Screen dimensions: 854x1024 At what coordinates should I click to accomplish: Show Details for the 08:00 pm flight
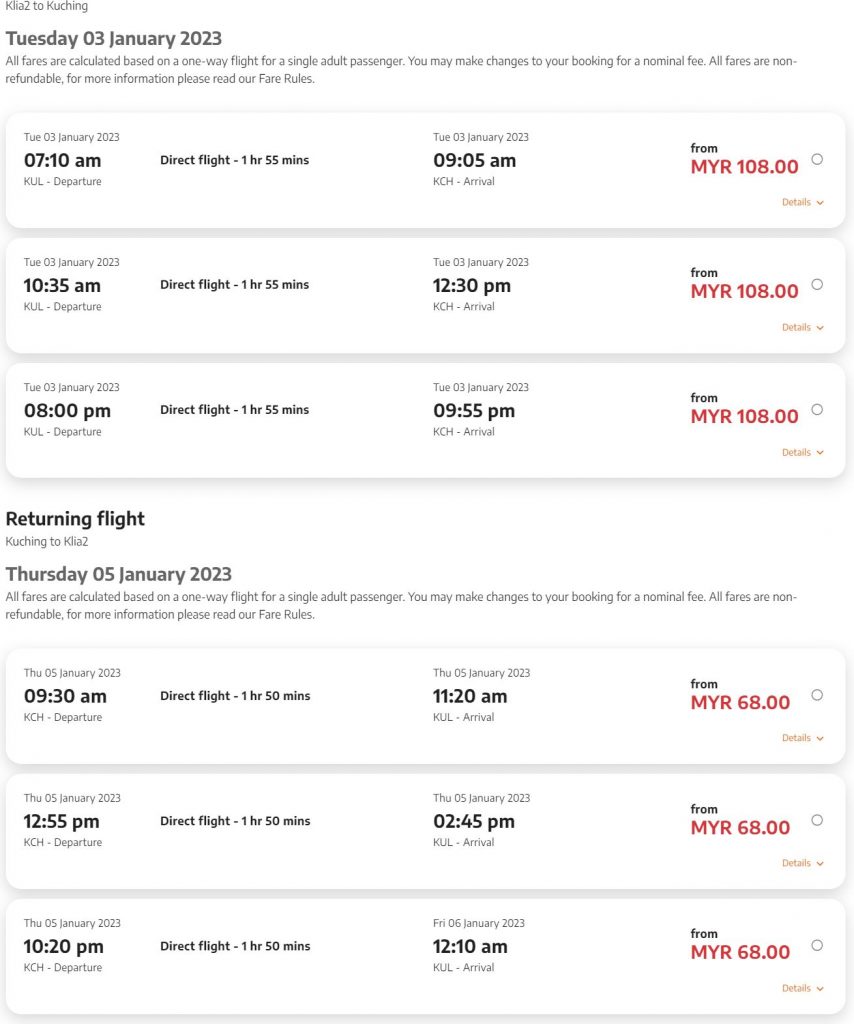coord(802,452)
